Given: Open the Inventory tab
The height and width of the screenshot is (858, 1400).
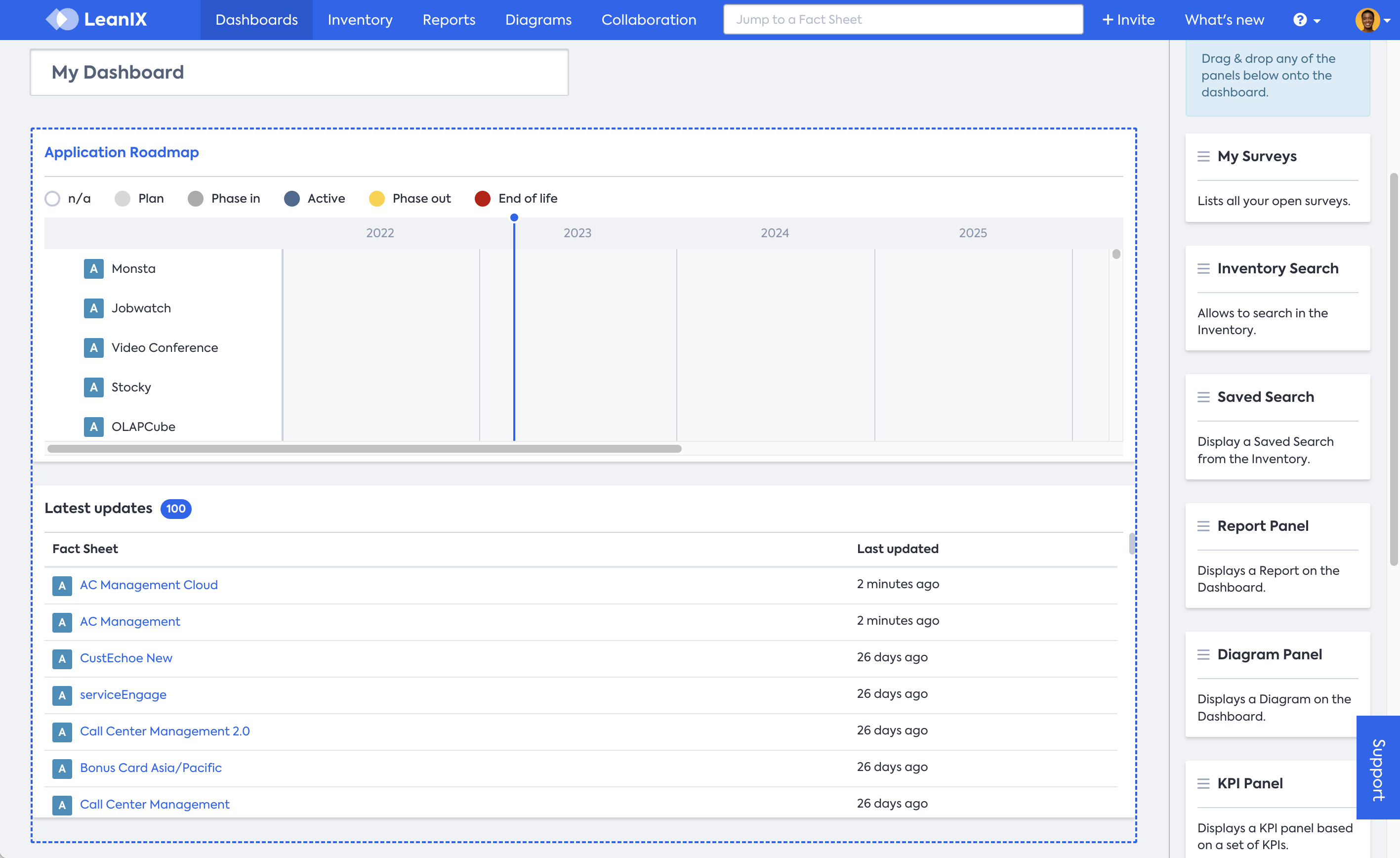Looking at the screenshot, I should pyautogui.click(x=360, y=20).
